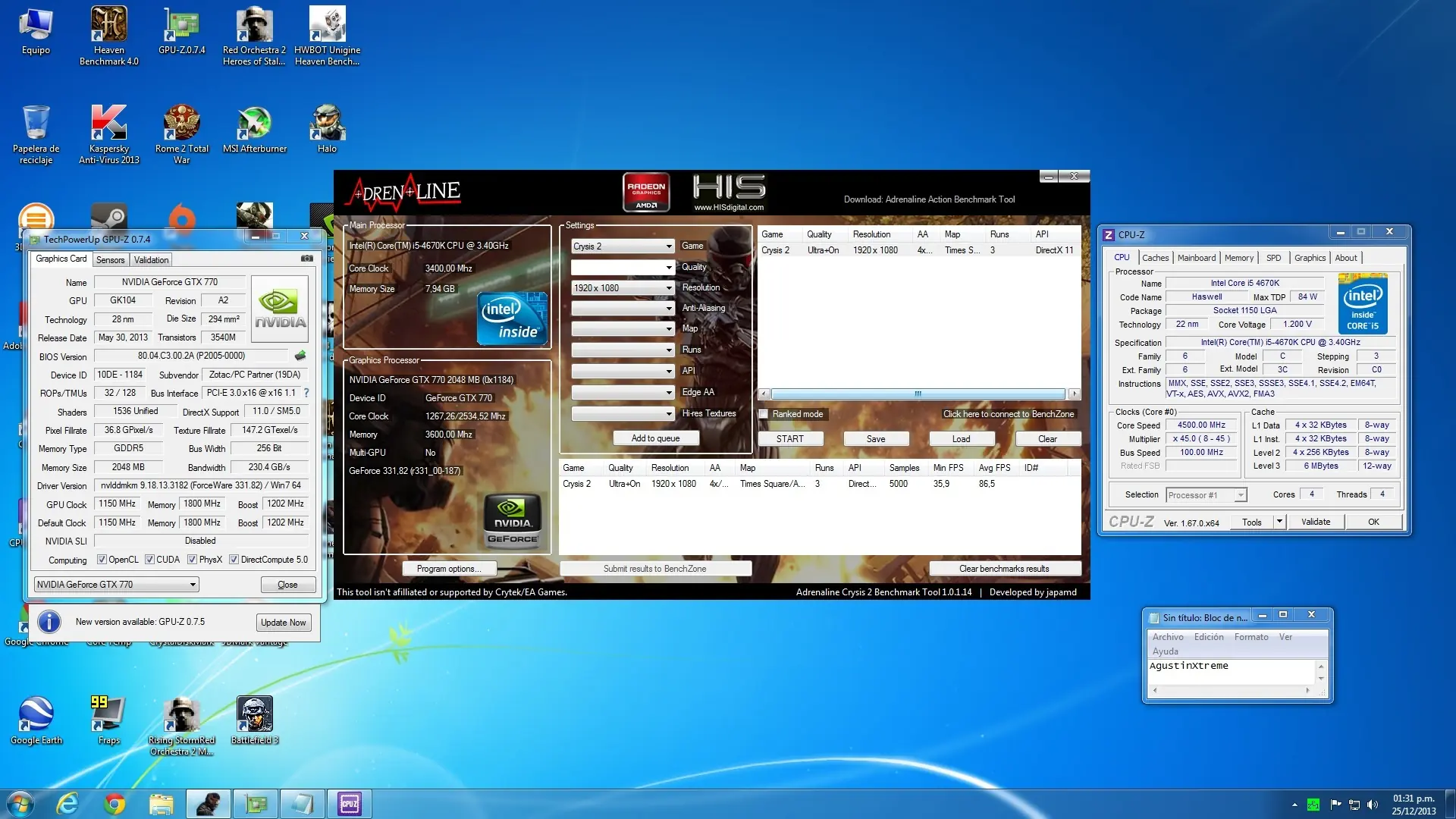The width and height of the screenshot is (1456, 819).
Task: Click Add to queue button
Action: (655, 438)
